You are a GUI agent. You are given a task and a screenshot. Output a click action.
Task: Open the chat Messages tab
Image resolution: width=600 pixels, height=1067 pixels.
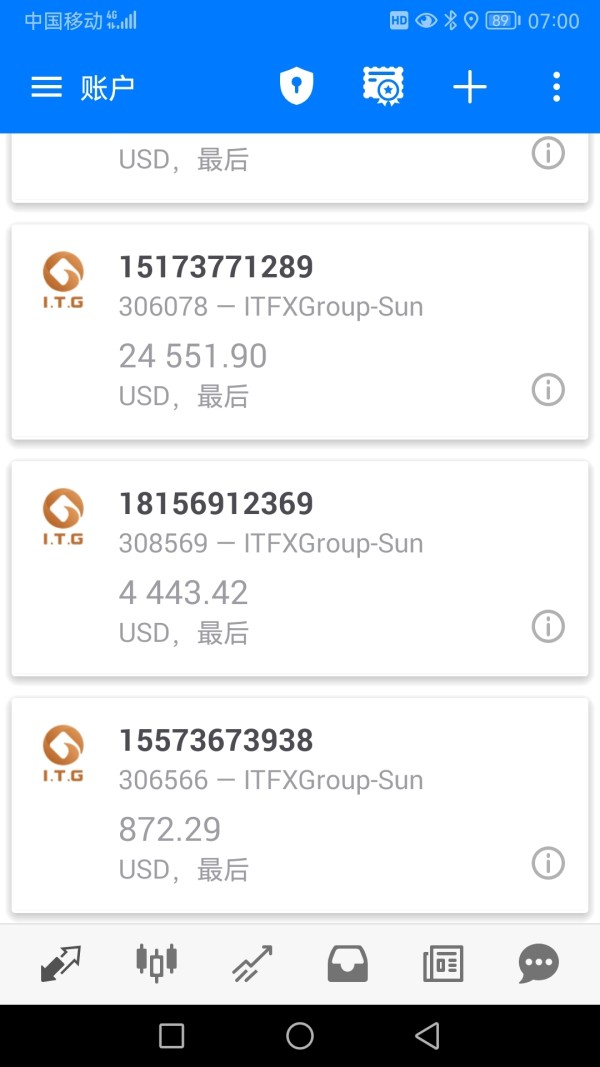point(539,964)
